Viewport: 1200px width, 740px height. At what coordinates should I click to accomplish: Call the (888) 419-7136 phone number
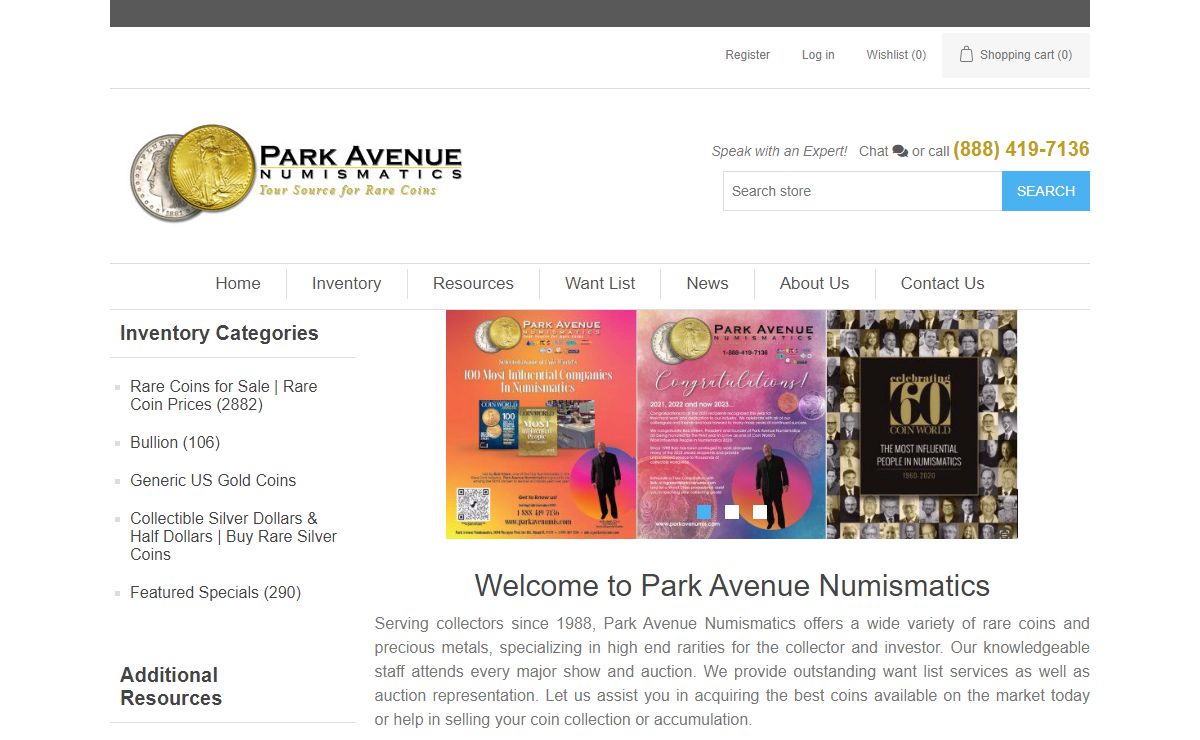tap(1021, 149)
